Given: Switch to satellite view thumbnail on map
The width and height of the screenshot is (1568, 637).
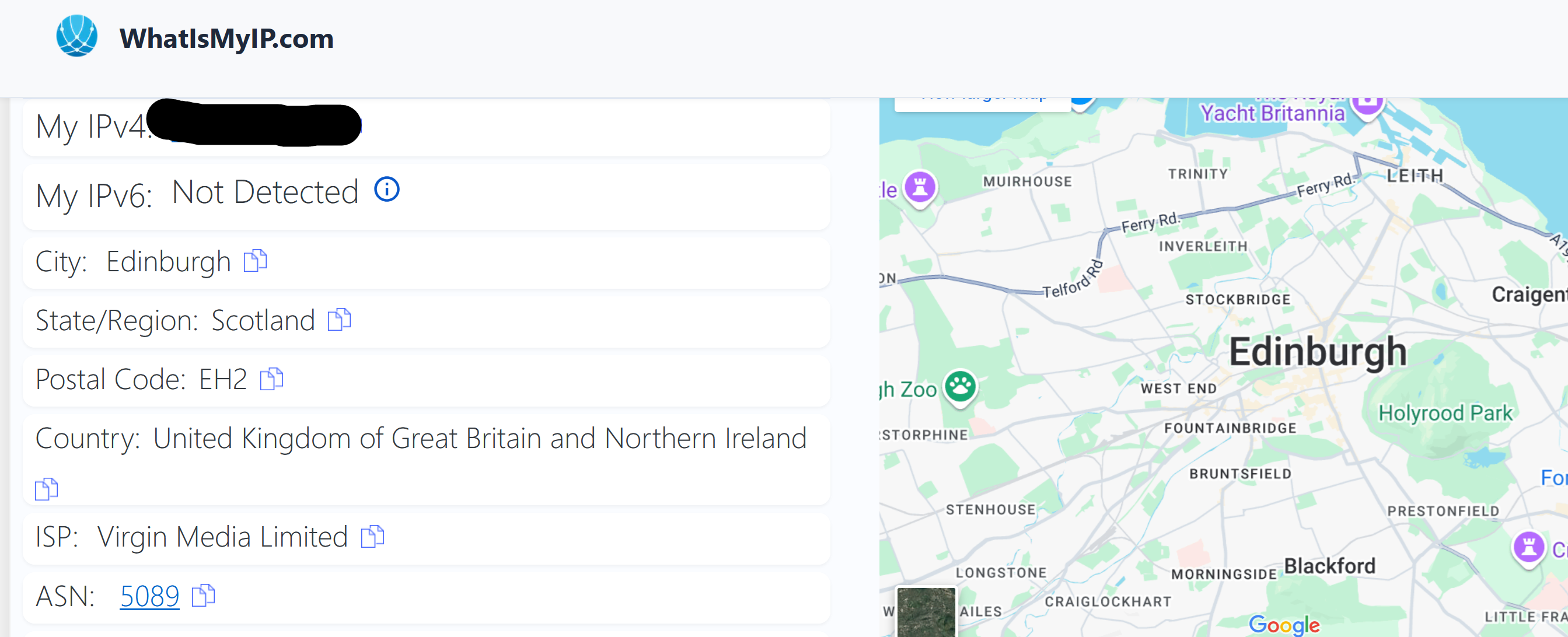Looking at the screenshot, I should (x=926, y=612).
